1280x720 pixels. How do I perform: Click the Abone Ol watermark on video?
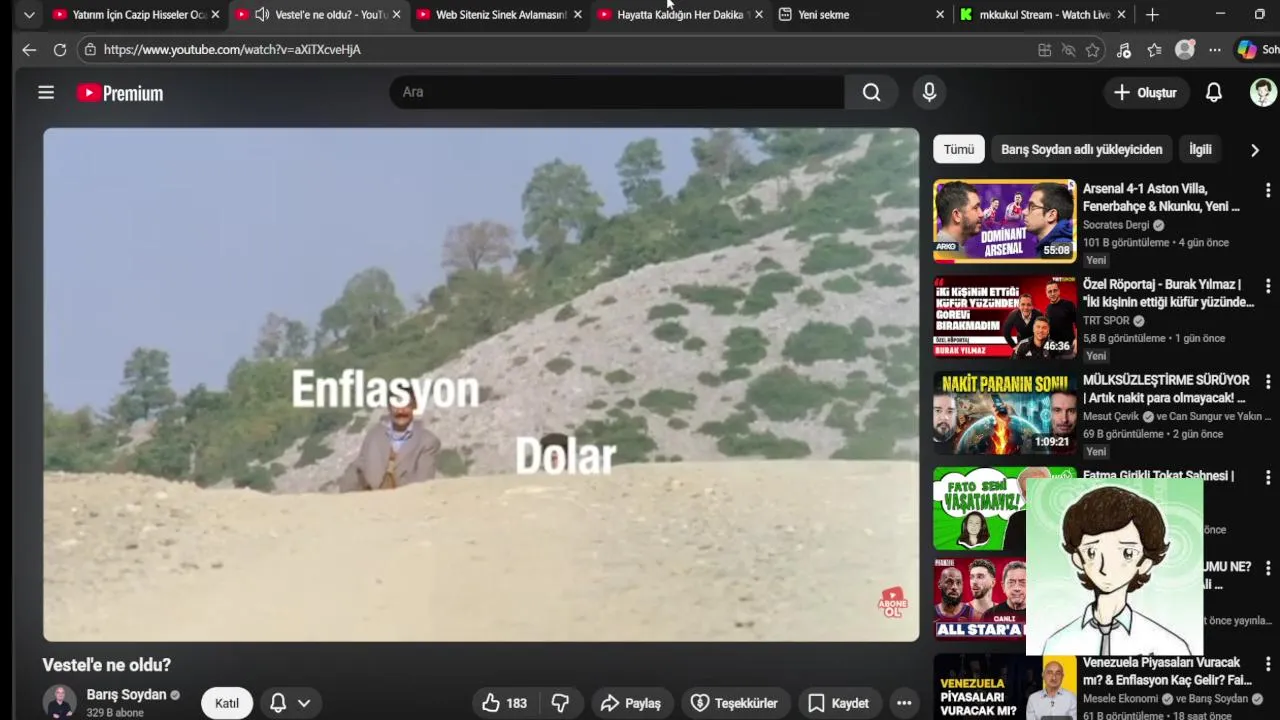point(892,602)
